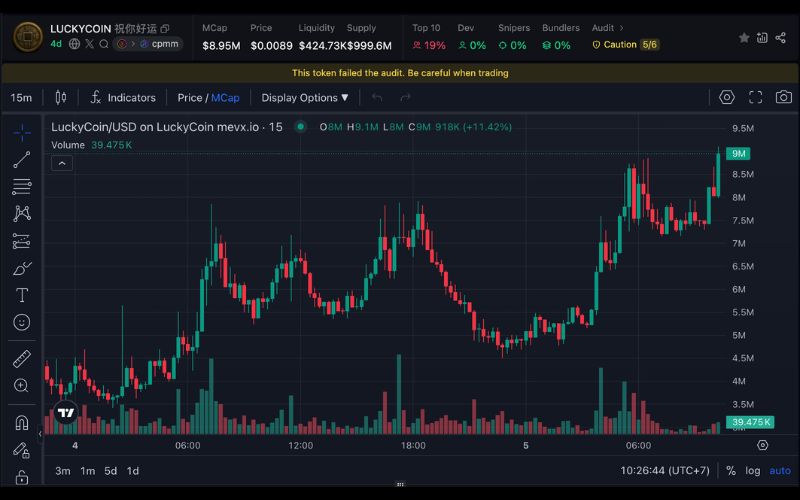Open chart settings hexagon icon
The image size is (800, 500).
pyautogui.click(x=727, y=97)
